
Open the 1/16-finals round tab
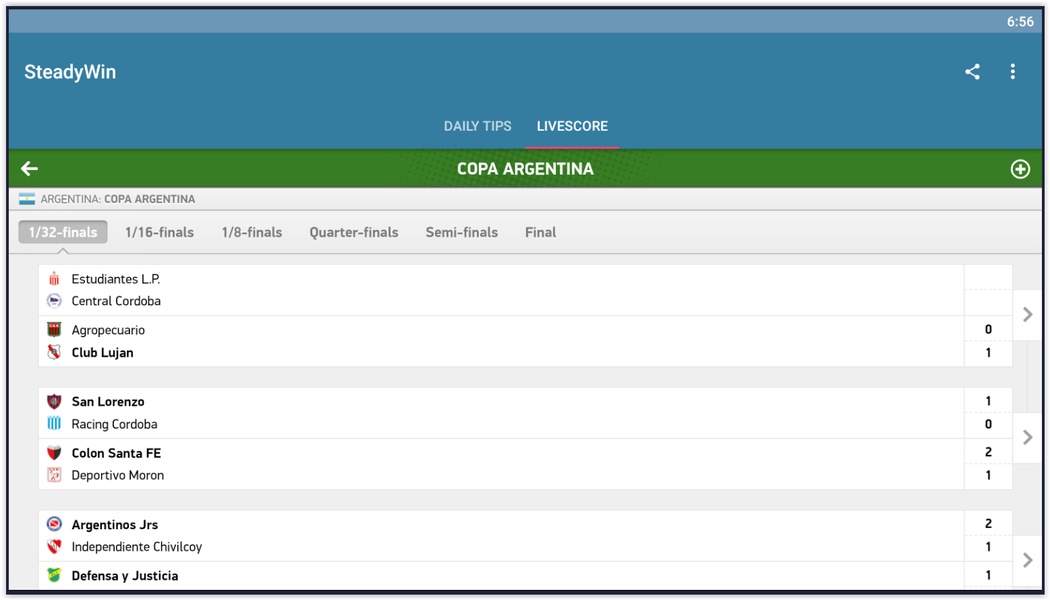tap(159, 232)
